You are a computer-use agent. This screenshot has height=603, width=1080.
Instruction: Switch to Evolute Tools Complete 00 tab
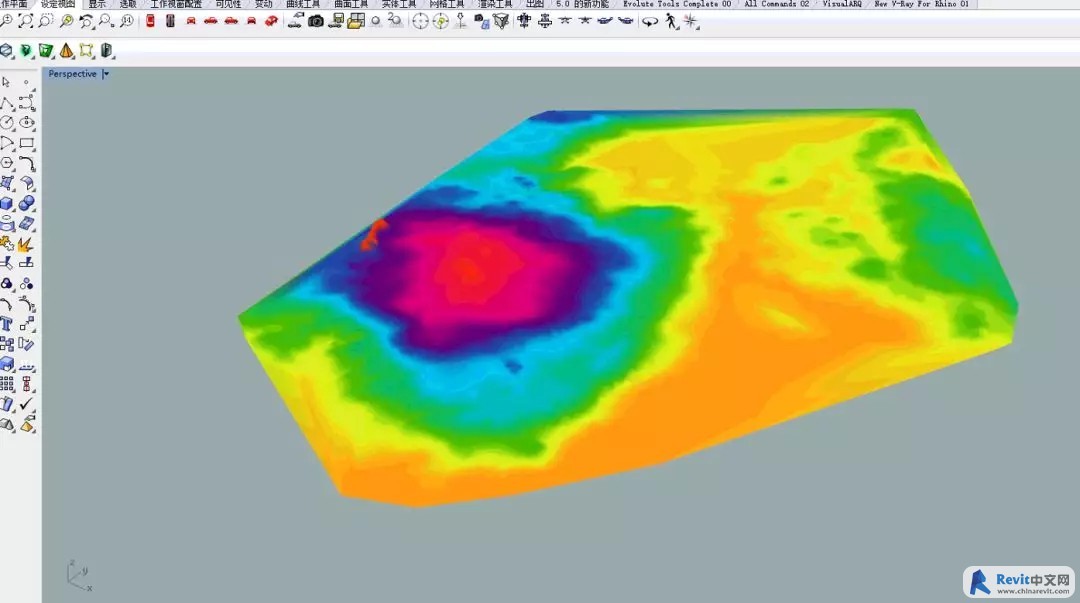pos(676,4)
